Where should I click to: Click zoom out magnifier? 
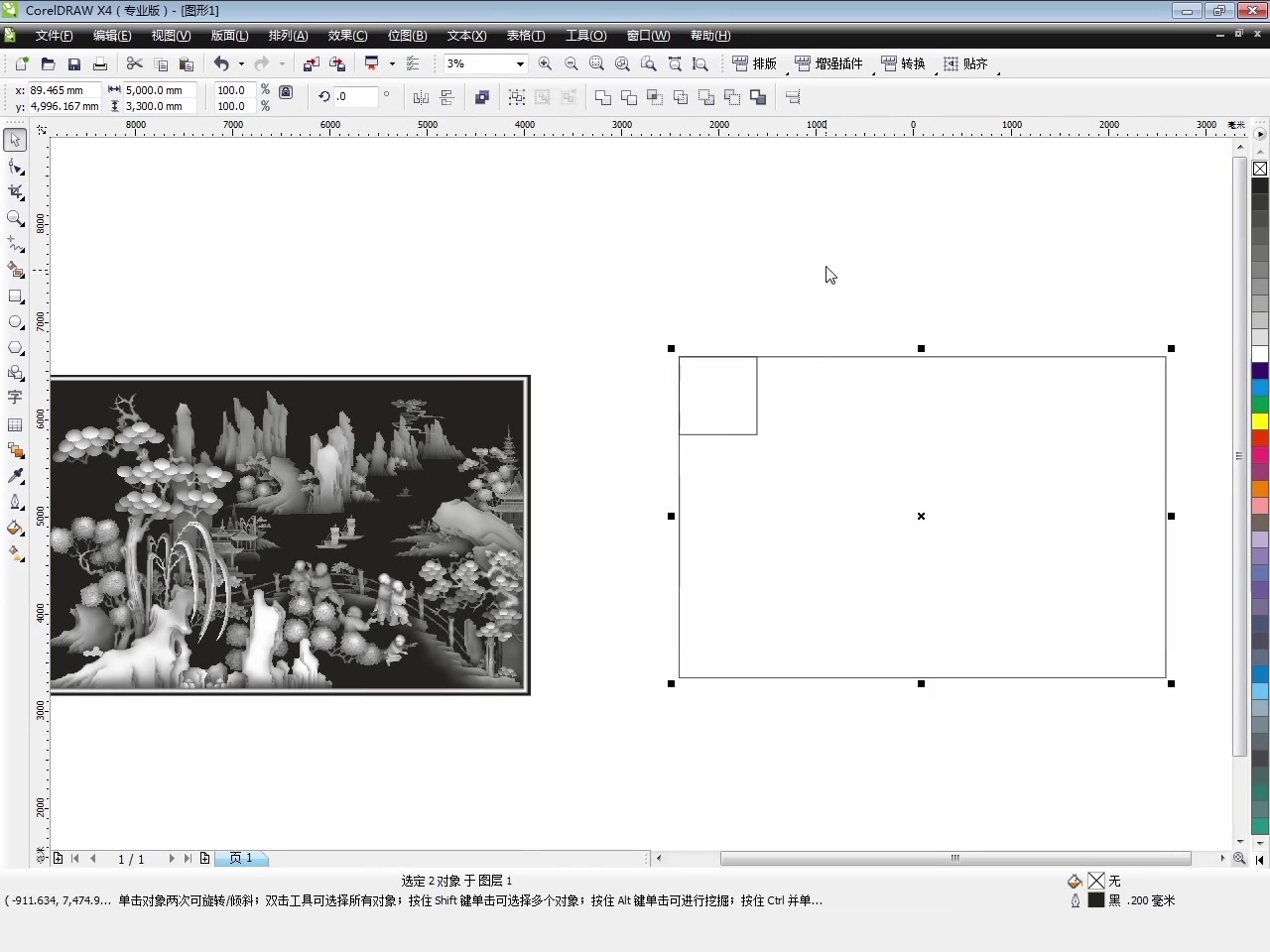point(571,63)
